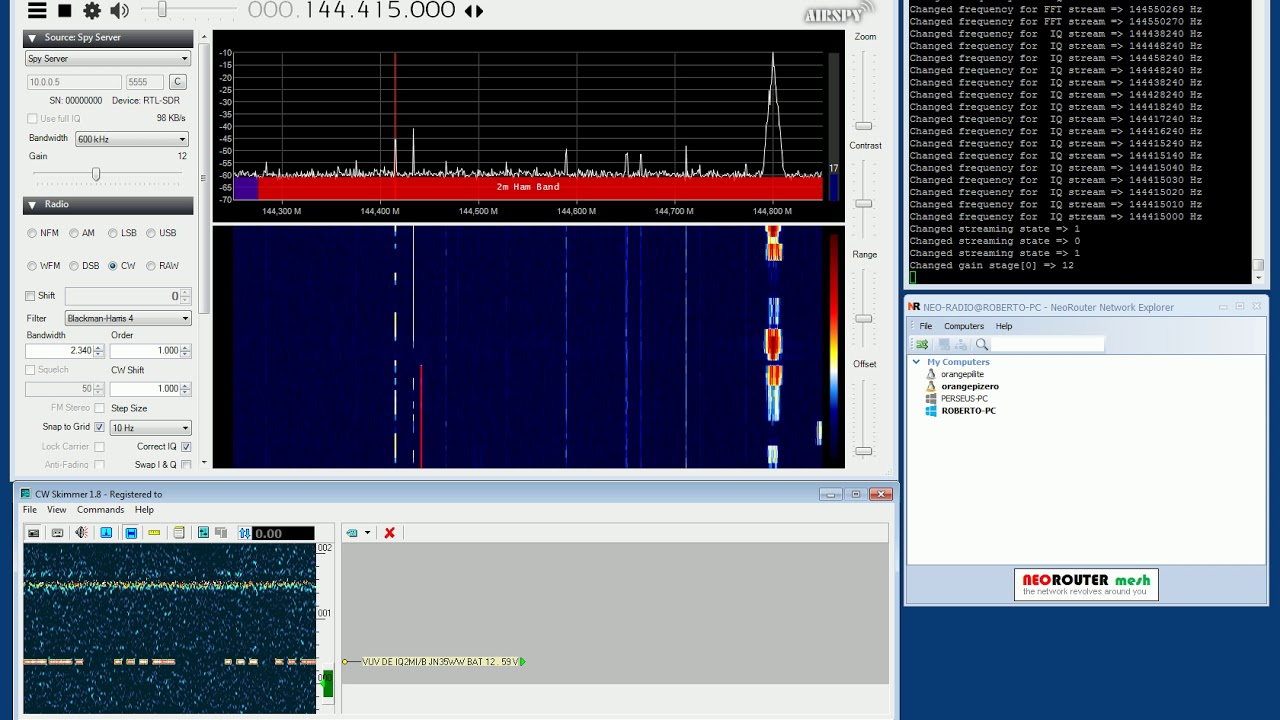This screenshot has width=1280, height=720.
Task: Open dropdown arrow beside the tag icon
Action: click(x=367, y=533)
